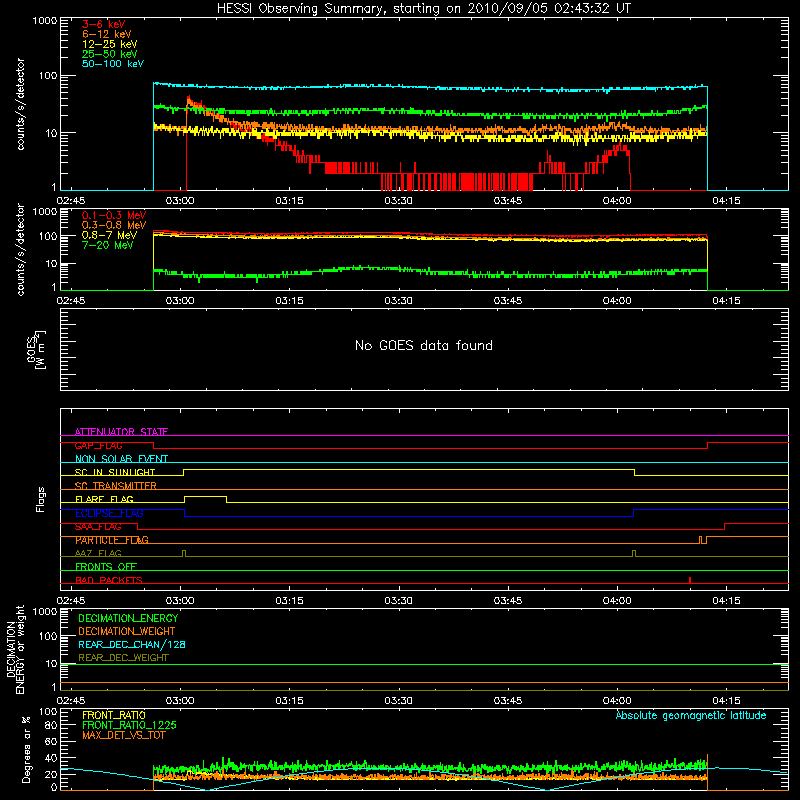Select the red "3-6 keV" legend label
The image size is (800, 800).
pyautogui.click(x=104, y=24)
